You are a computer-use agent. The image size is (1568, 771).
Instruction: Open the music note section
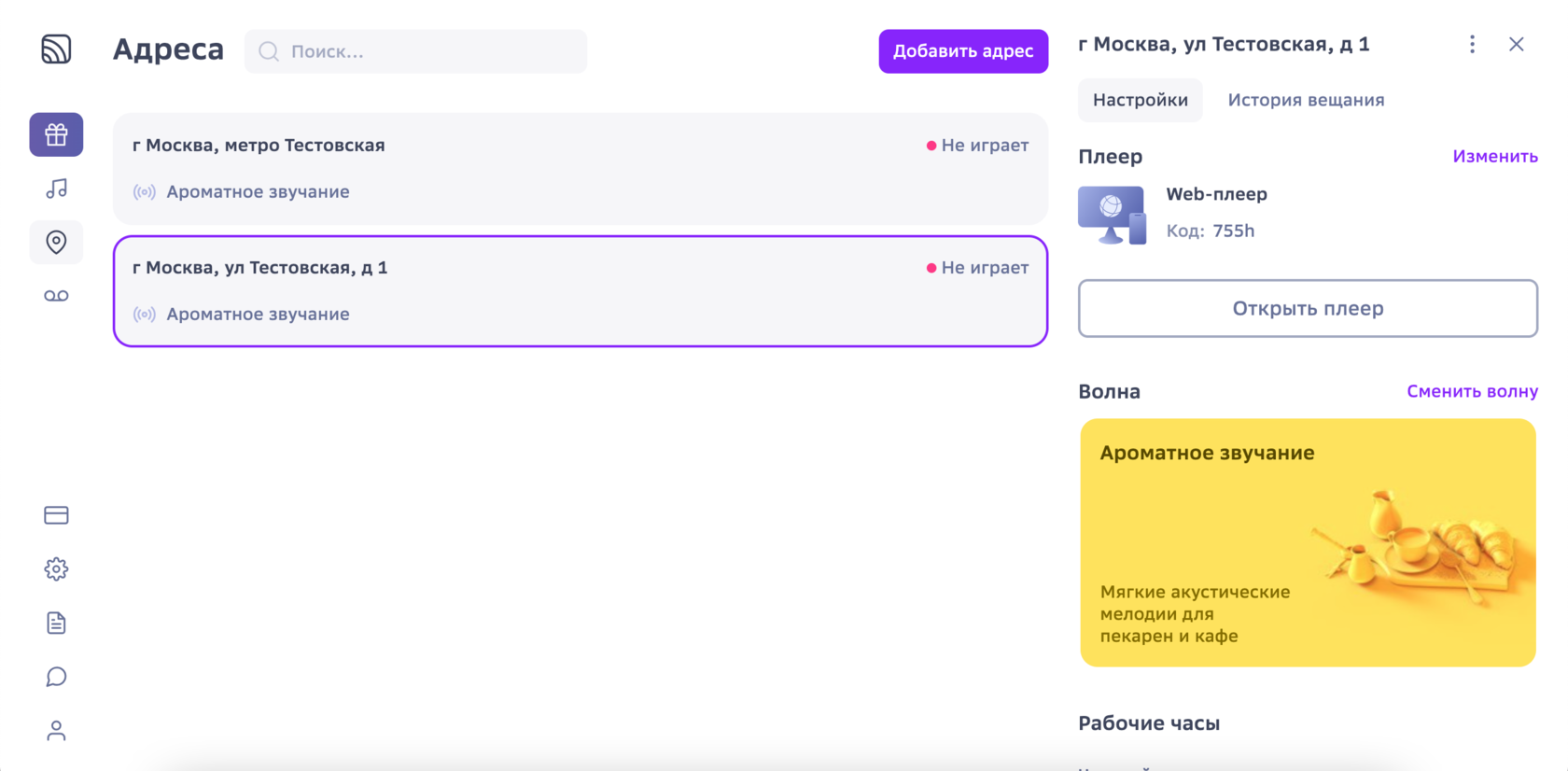tap(56, 189)
